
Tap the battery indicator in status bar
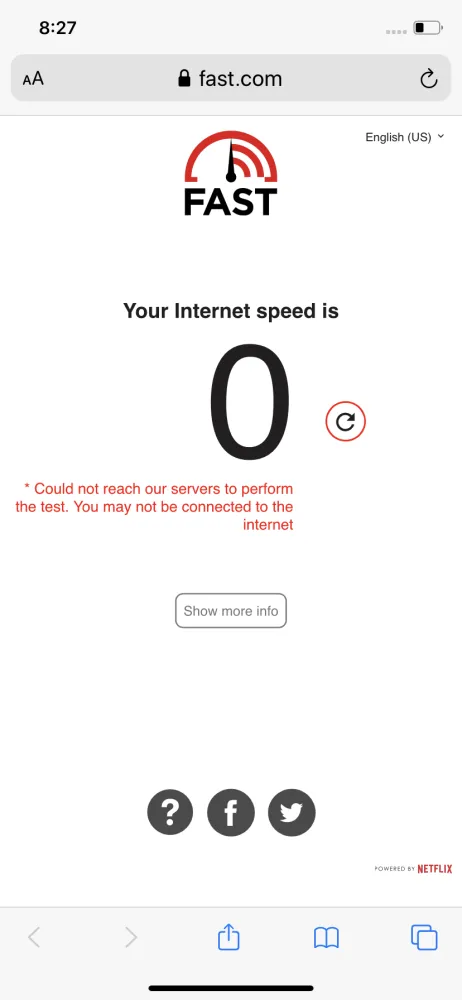428,28
